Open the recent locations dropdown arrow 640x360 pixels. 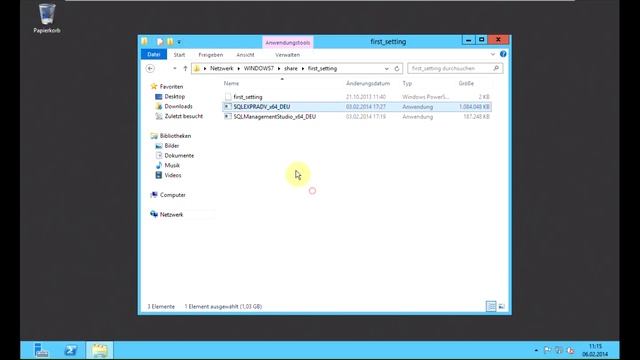click(x=175, y=69)
